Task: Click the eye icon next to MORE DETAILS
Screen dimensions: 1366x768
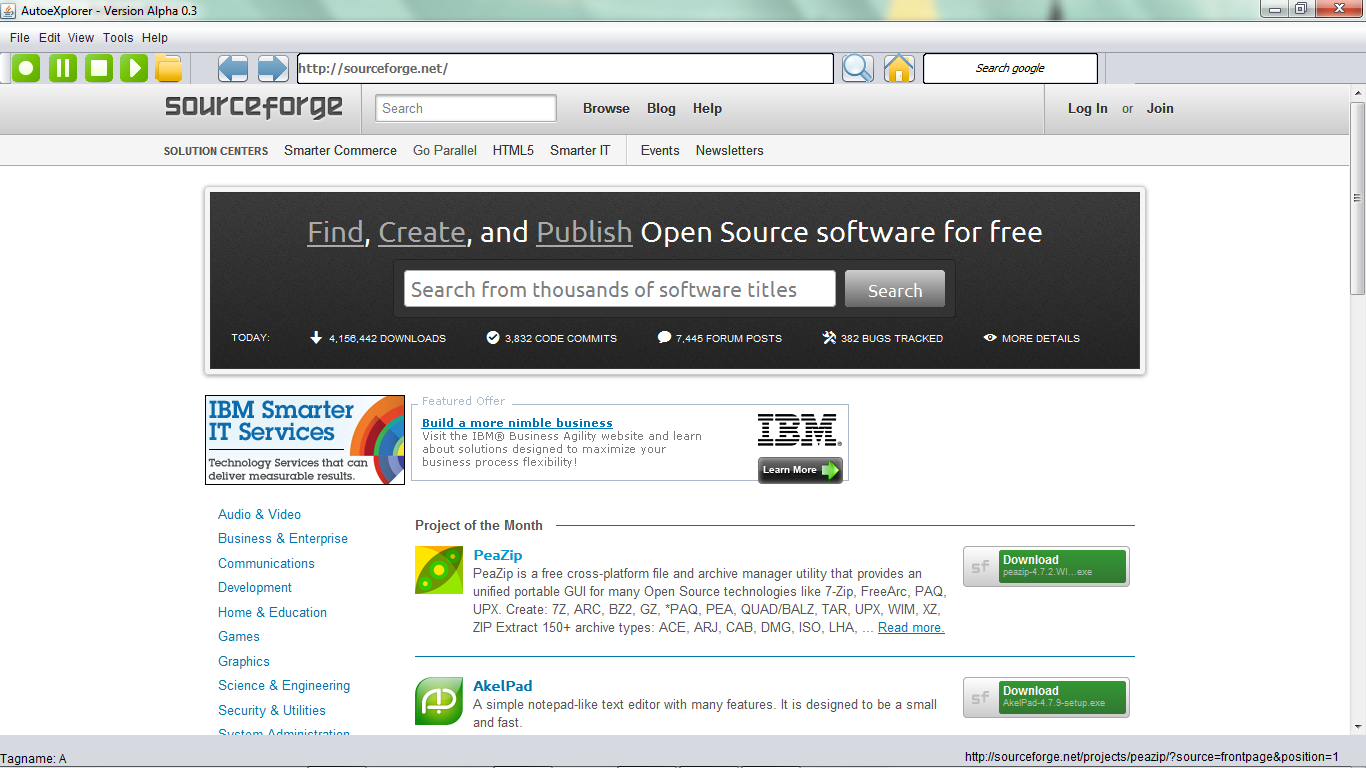Action: (990, 338)
